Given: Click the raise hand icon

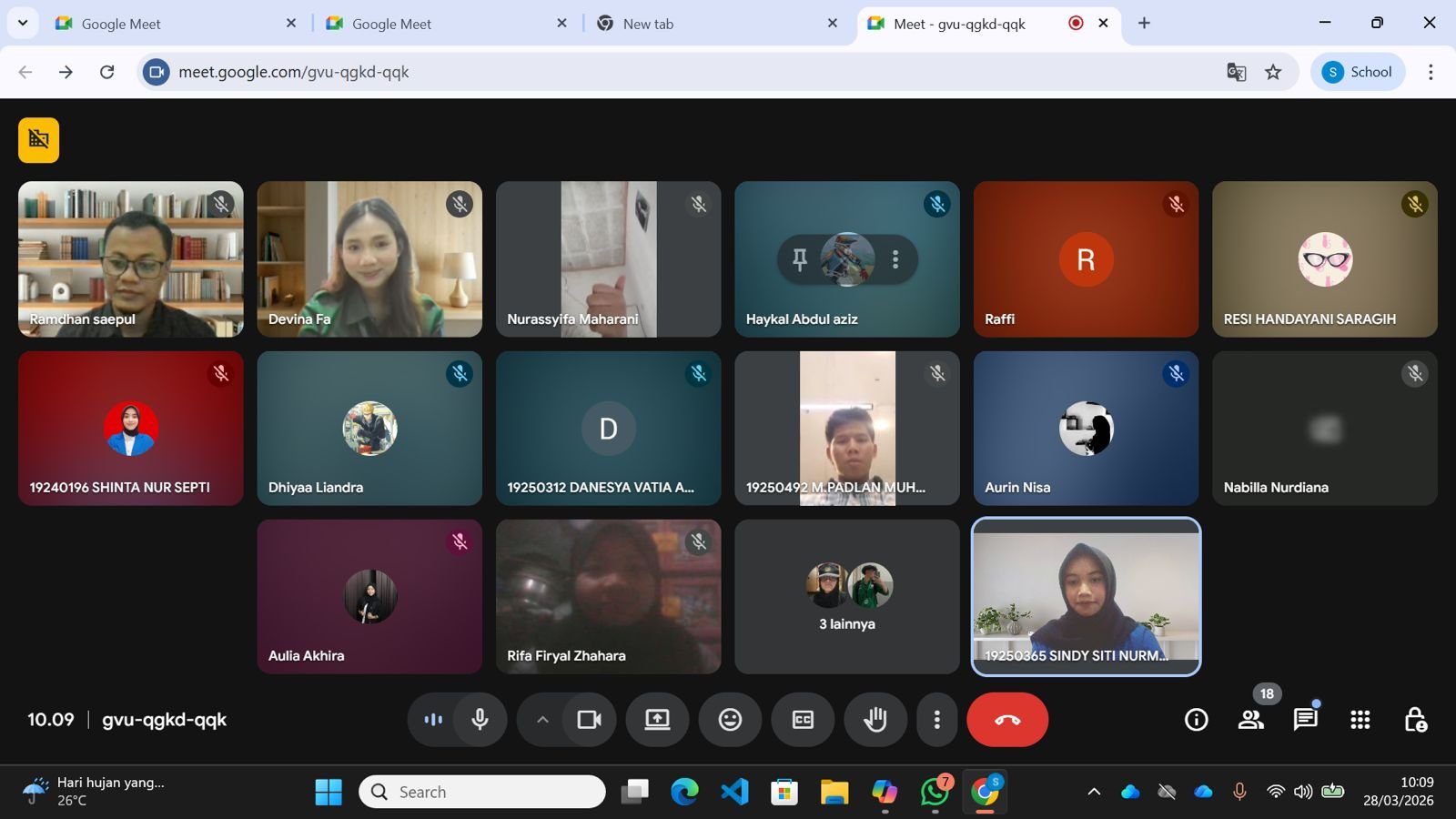Looking at the screenshot, I should coord(875,720).
